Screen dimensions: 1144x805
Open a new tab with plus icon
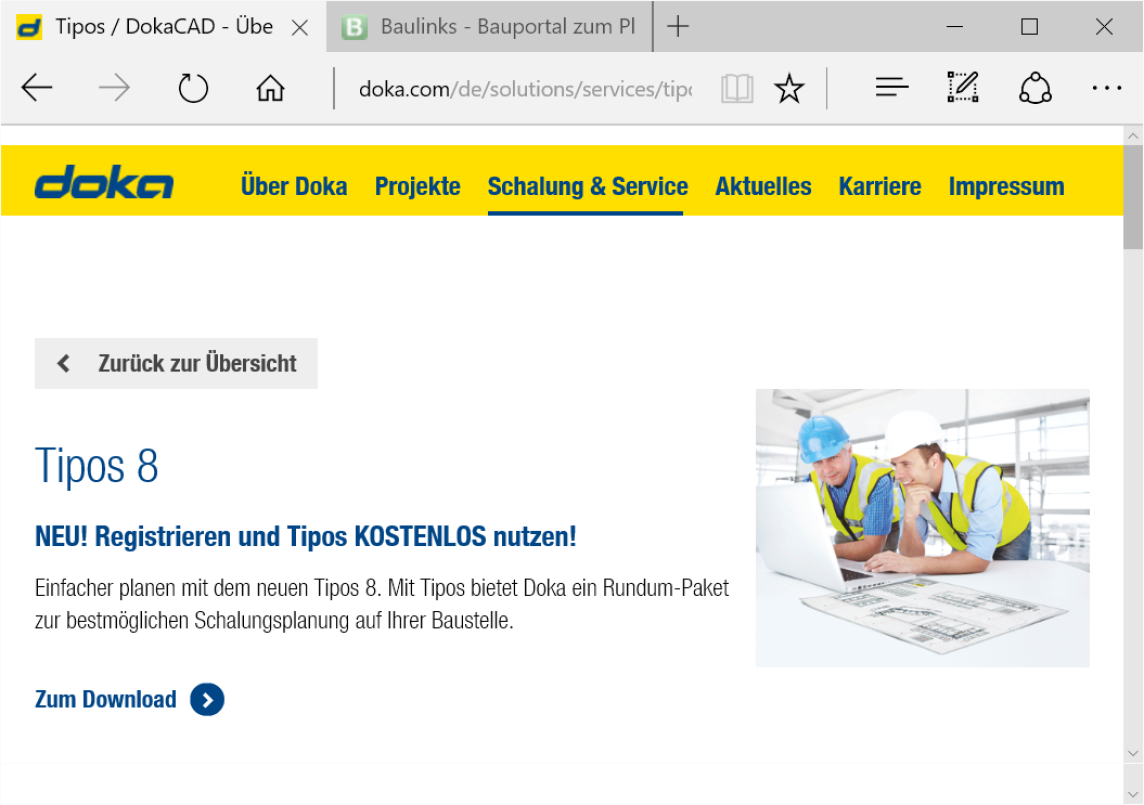(678, 27)
